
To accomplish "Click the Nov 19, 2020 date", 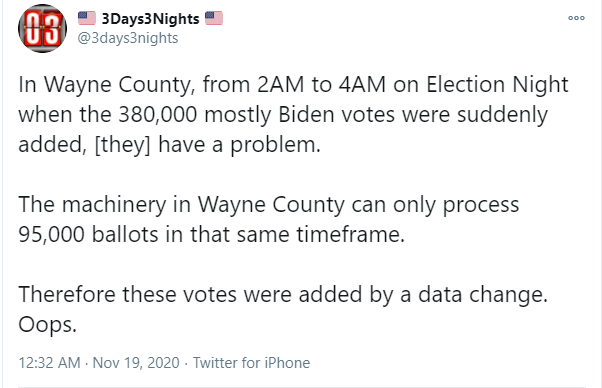I will point(136,363).
